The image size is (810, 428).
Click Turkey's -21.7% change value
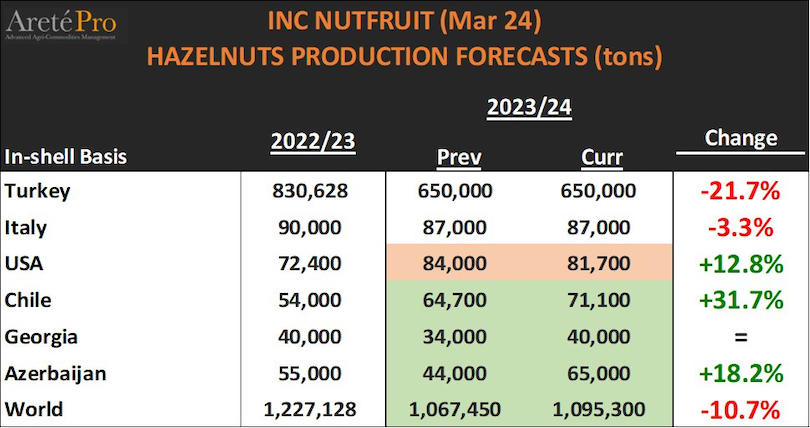[x=740, y=190]
